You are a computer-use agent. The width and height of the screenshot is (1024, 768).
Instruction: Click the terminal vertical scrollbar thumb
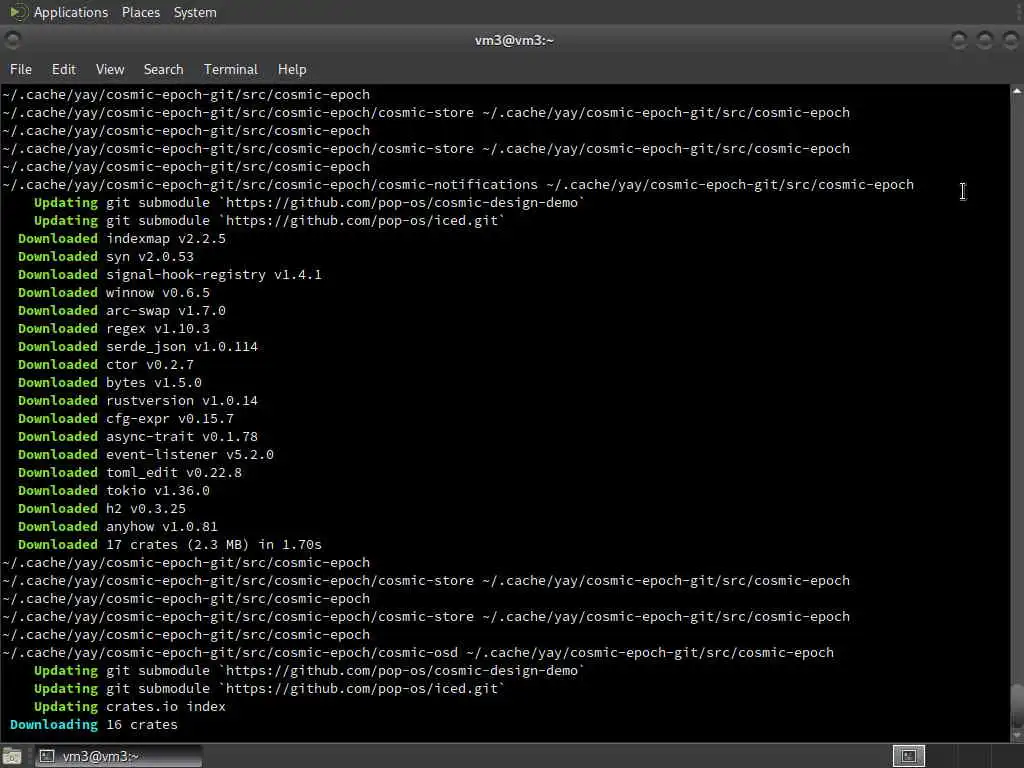[1017, 704]
